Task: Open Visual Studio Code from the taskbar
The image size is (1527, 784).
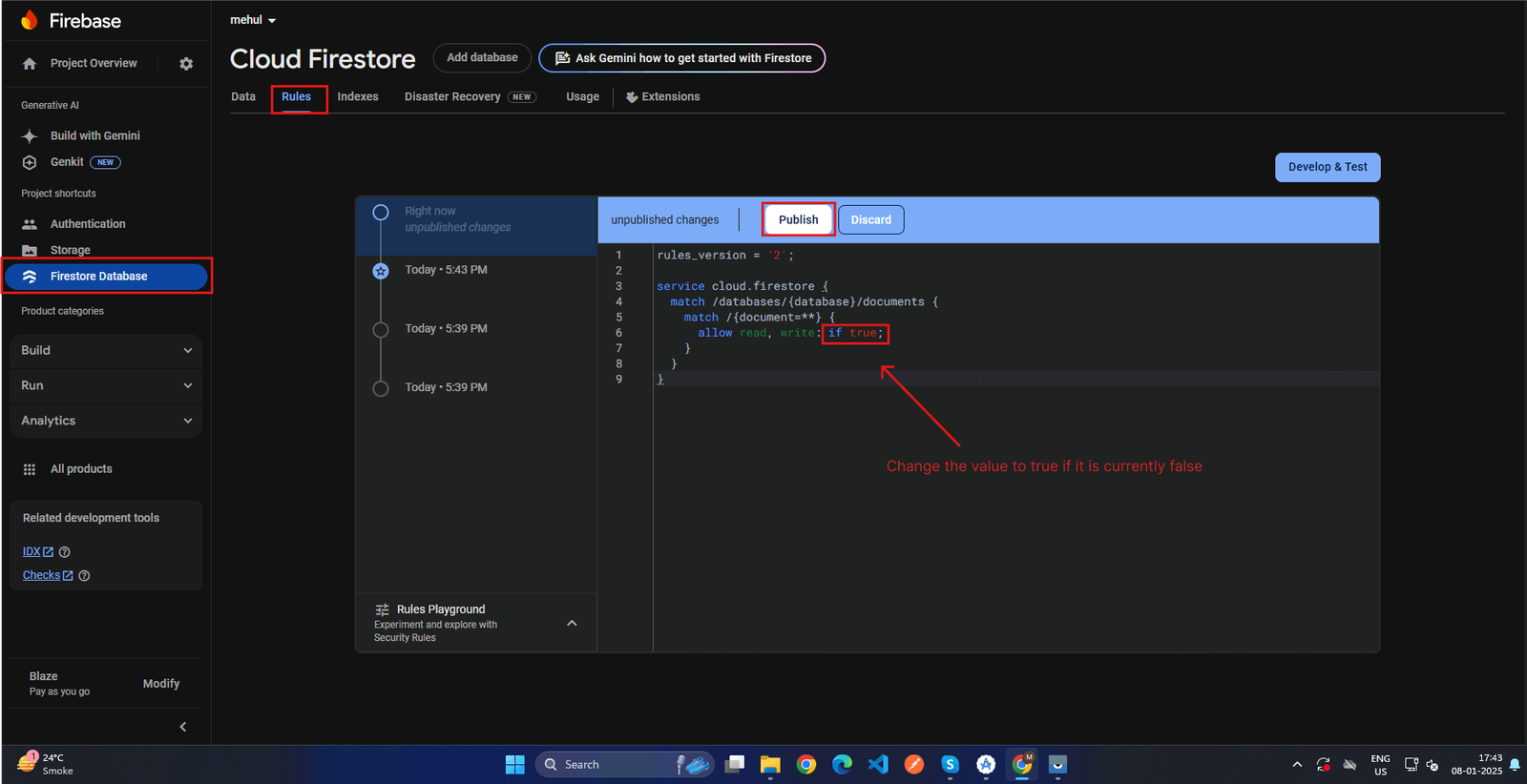Action: click(x=878, y=765)
